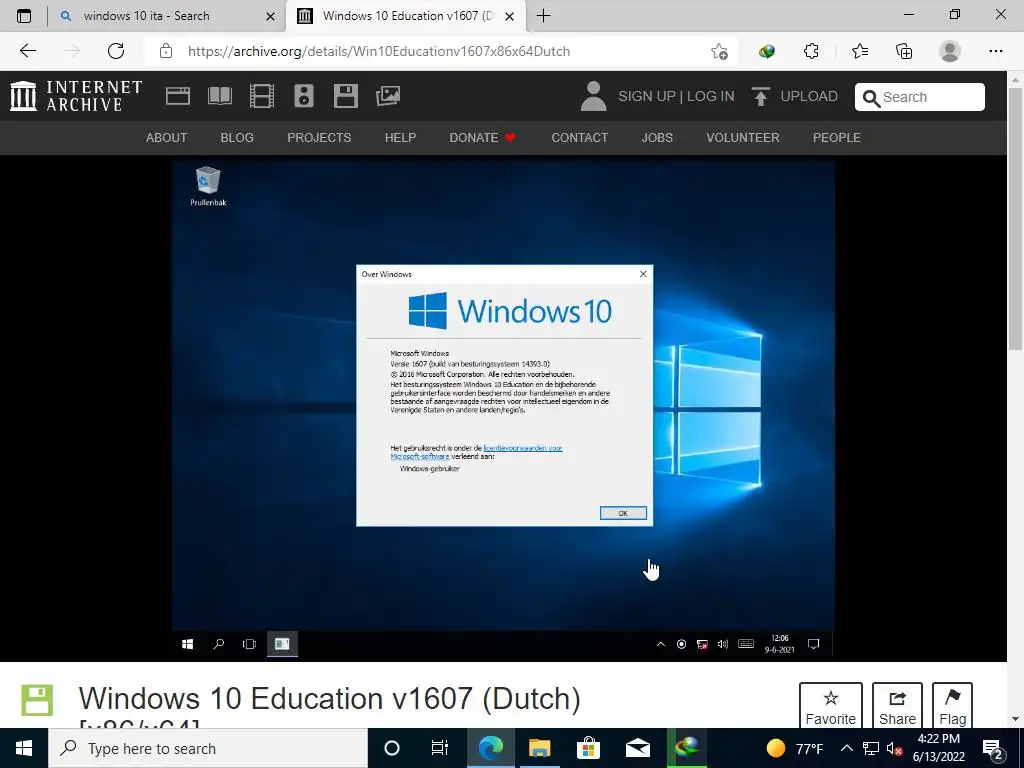Open Internet Download Manager taskbar icon
Viewport: 1024px width, 768px height.
(x=686, y=748)
